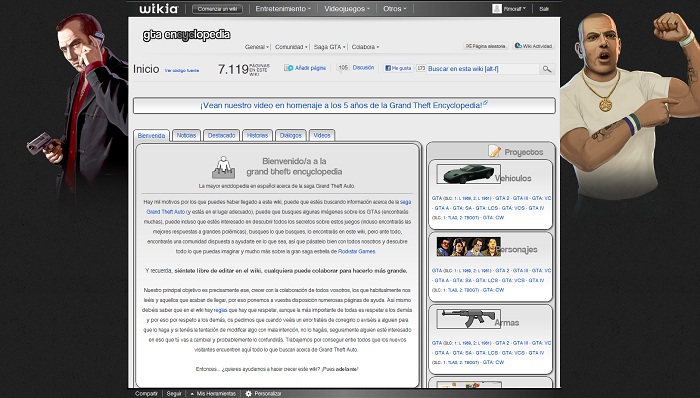The width and height of the screenshot is (700, 398).
Task: Click the pencil notepad icon beside Proyectos
Action: pos(494,151)
